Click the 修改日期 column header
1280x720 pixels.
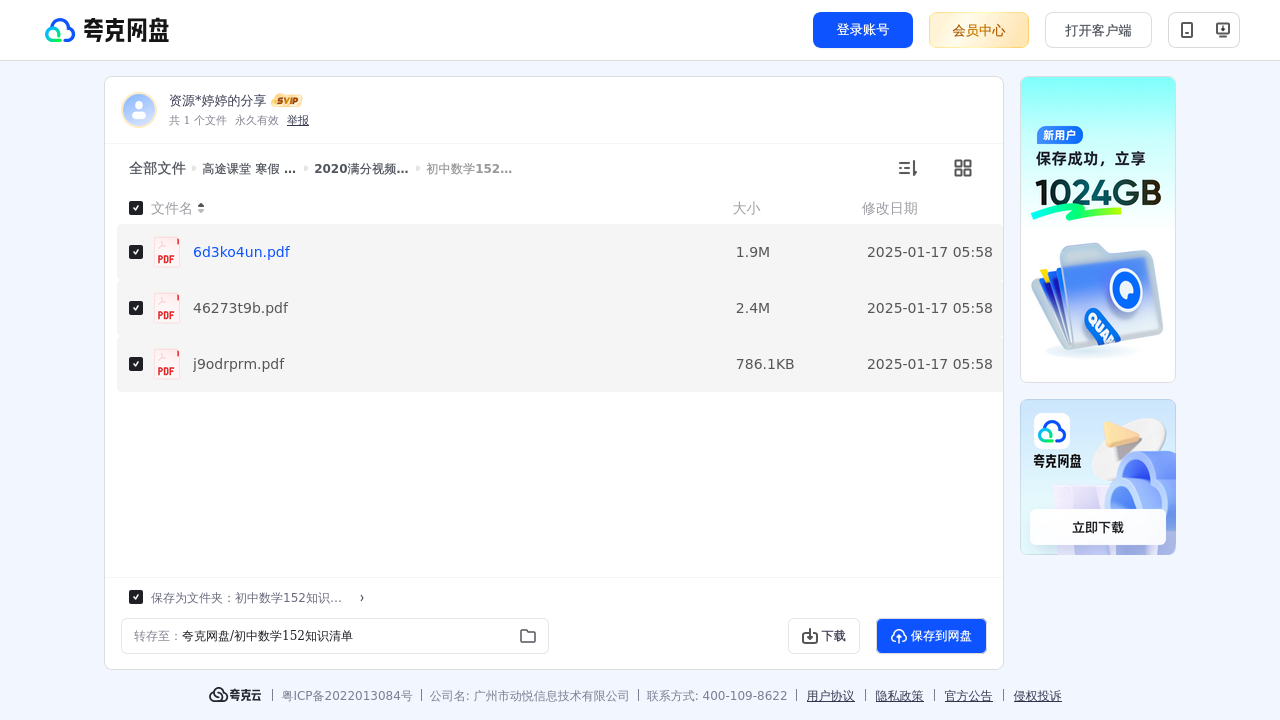890,208
